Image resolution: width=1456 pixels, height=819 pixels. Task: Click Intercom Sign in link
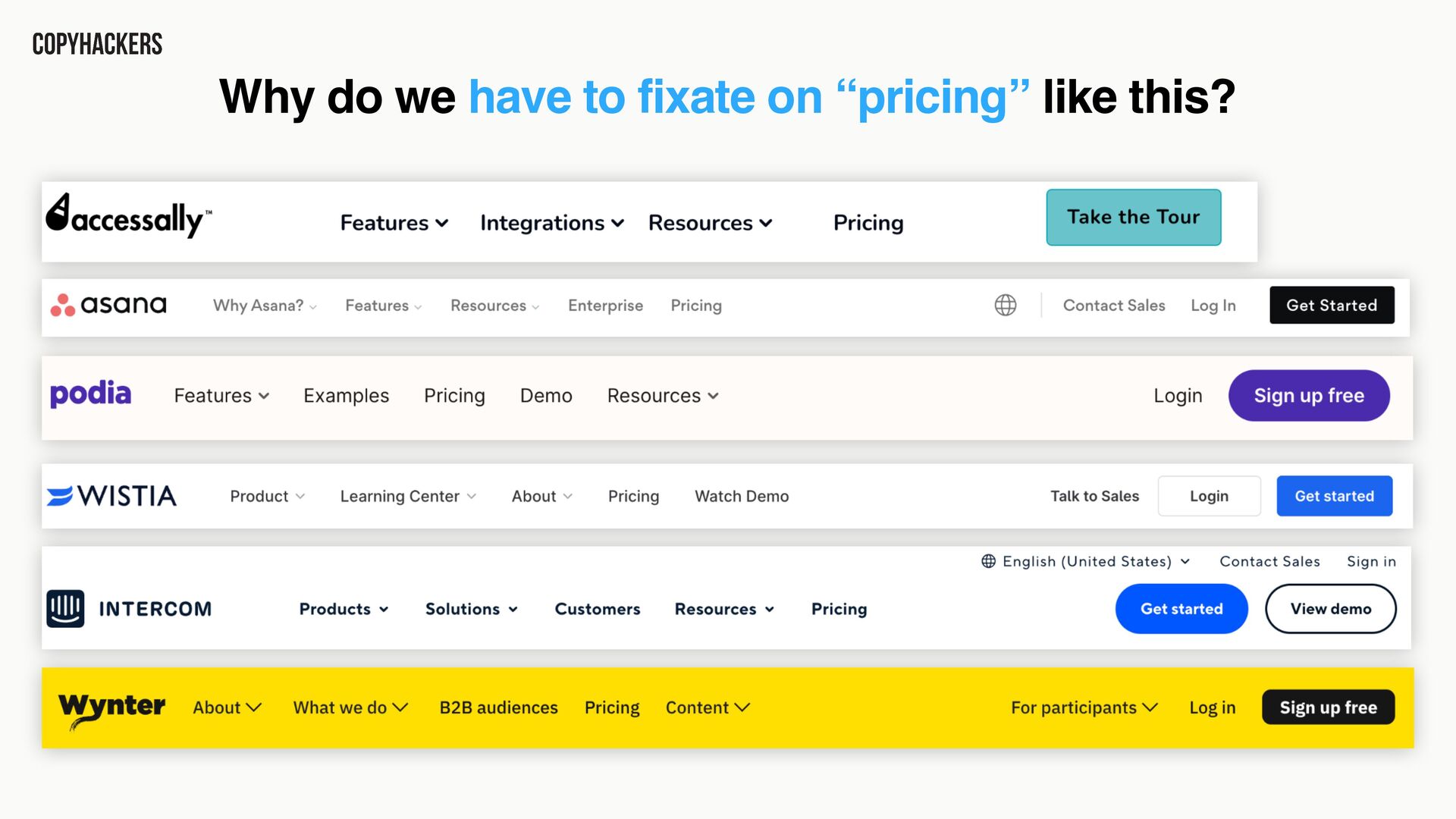1371,561
